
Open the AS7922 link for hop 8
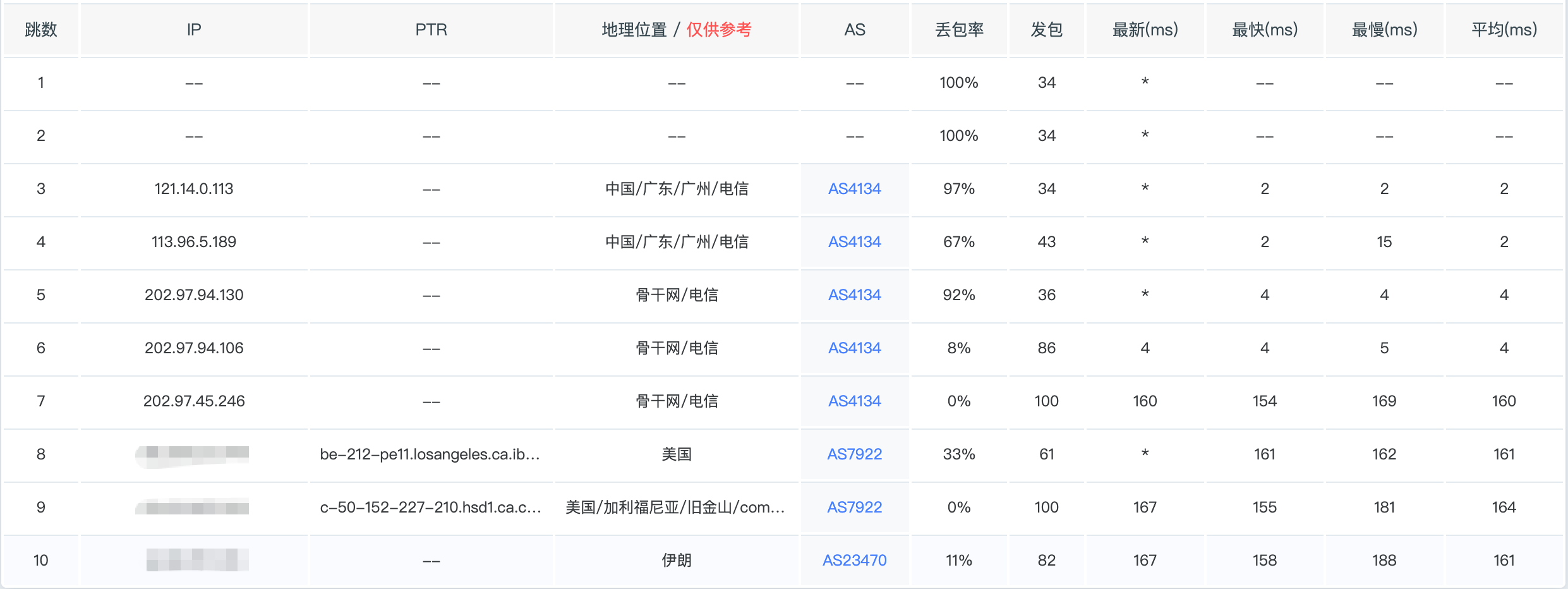[854, 454]
